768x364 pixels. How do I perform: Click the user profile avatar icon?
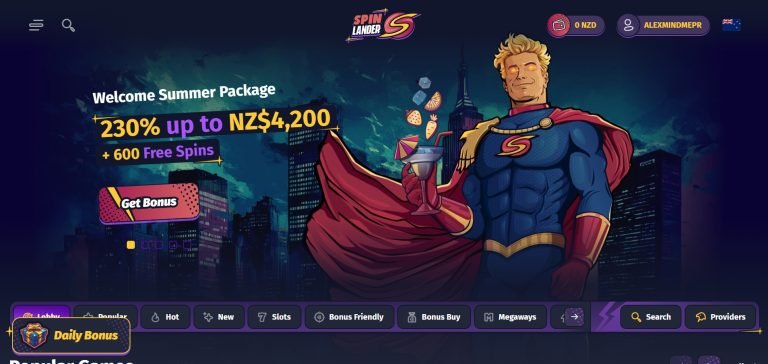pos(628,25)
